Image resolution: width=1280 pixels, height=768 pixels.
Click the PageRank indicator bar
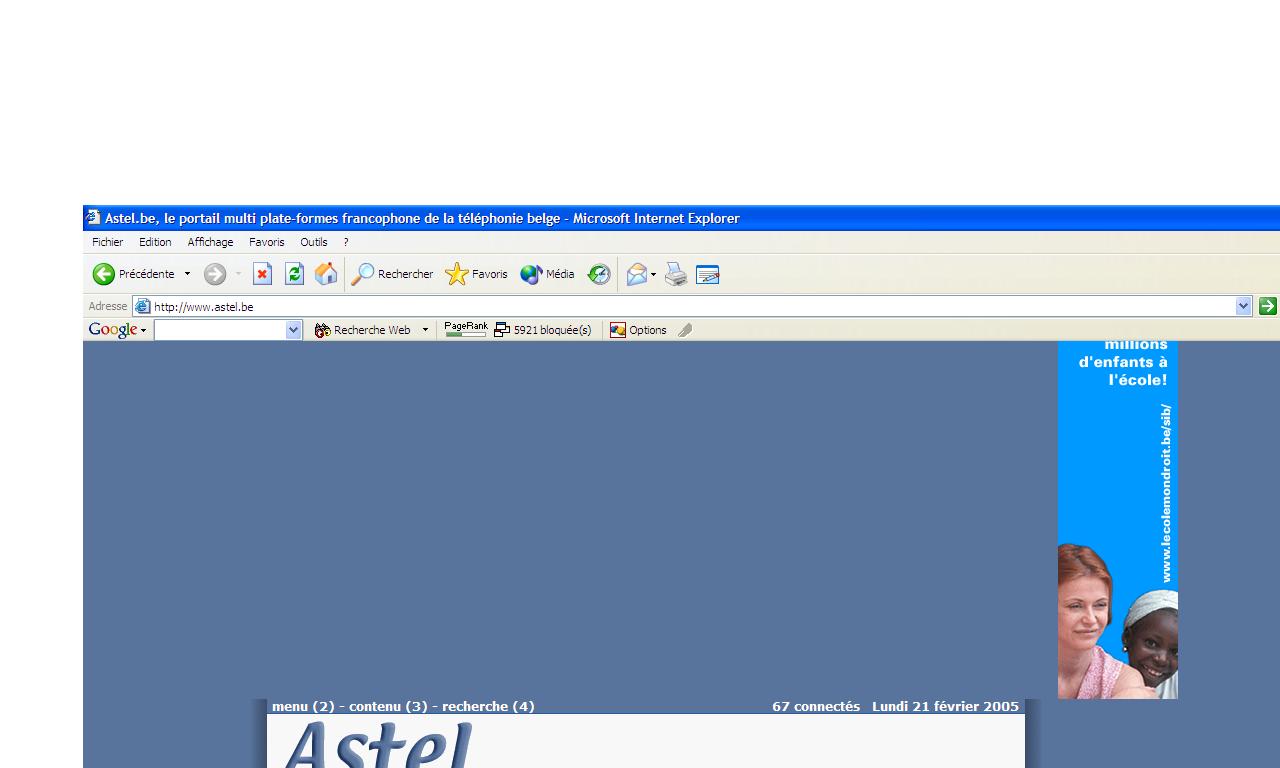466,329
